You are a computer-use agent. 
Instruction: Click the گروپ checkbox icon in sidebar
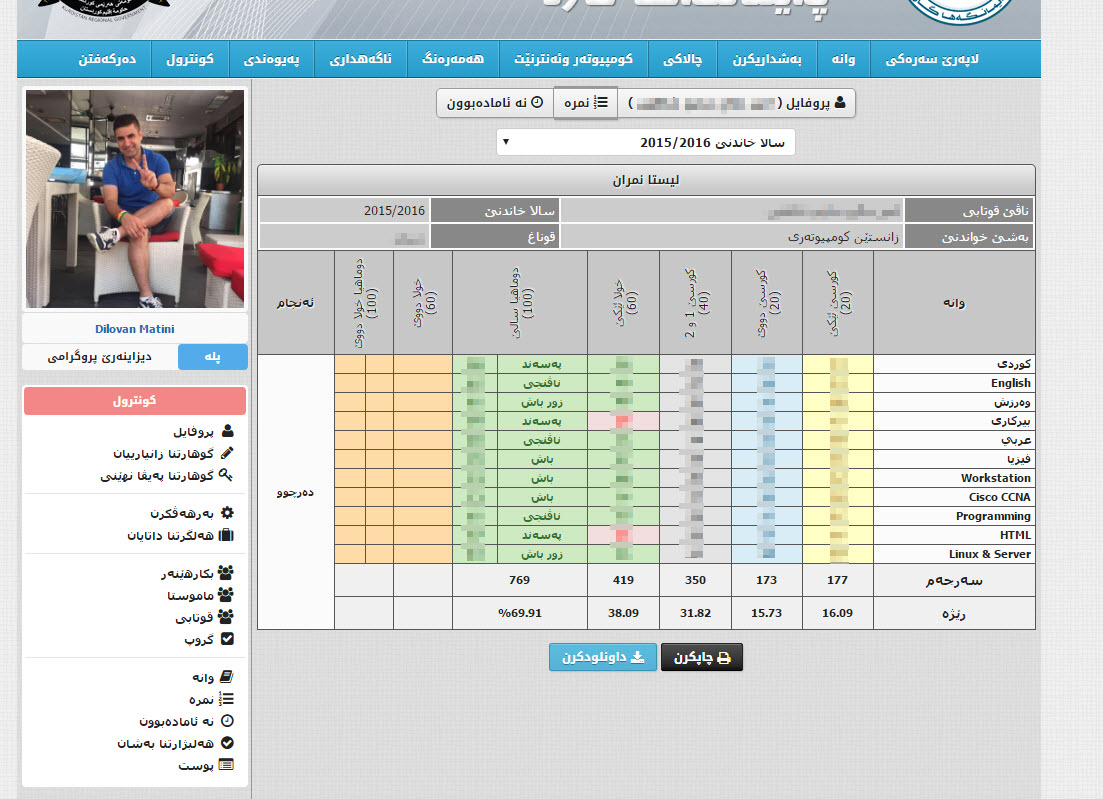[227, 638]
